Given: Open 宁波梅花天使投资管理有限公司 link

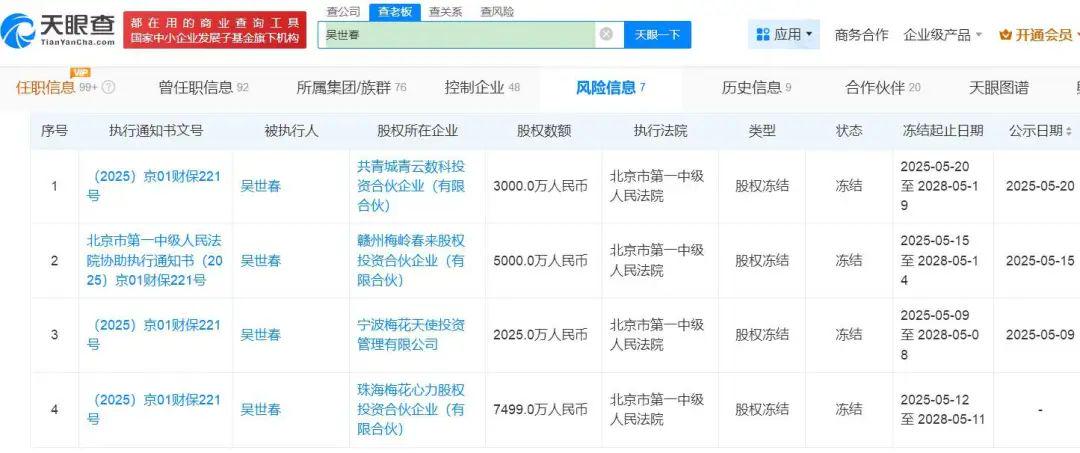Looking at the screenshot, I should [x=411, y=335].
